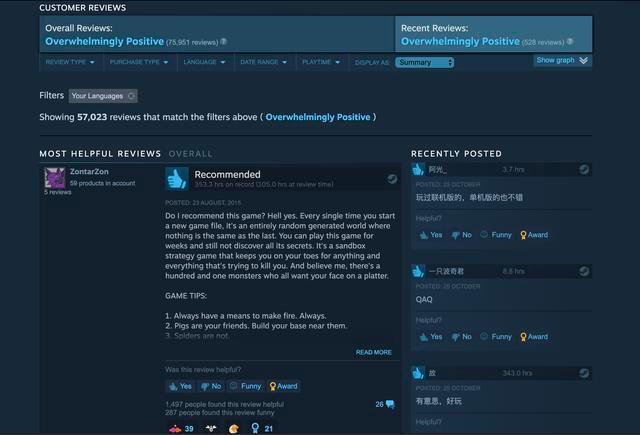Vote No on 阿光_'s review

[x=461, y=235]
